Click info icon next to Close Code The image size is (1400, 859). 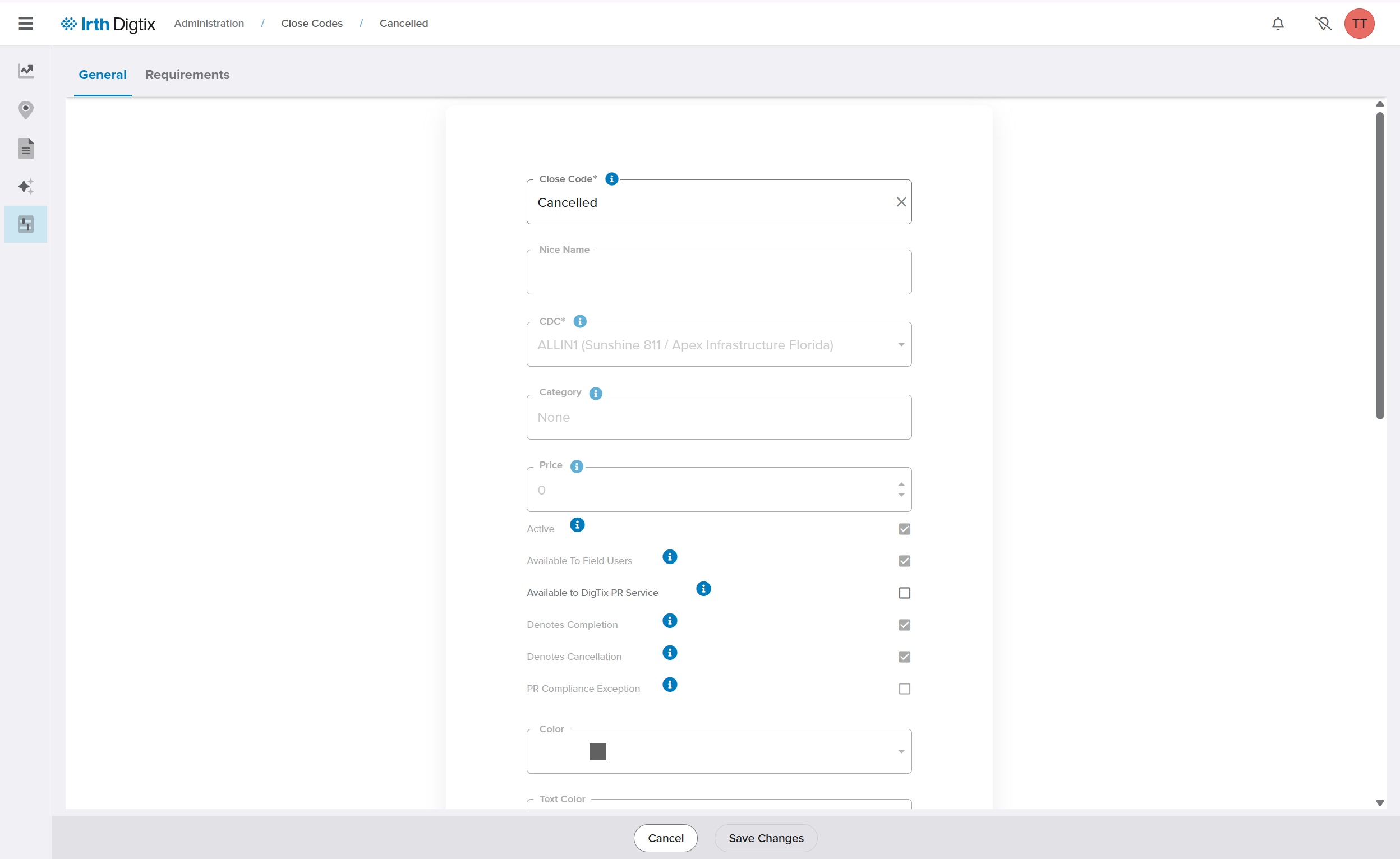coord(611,179)
